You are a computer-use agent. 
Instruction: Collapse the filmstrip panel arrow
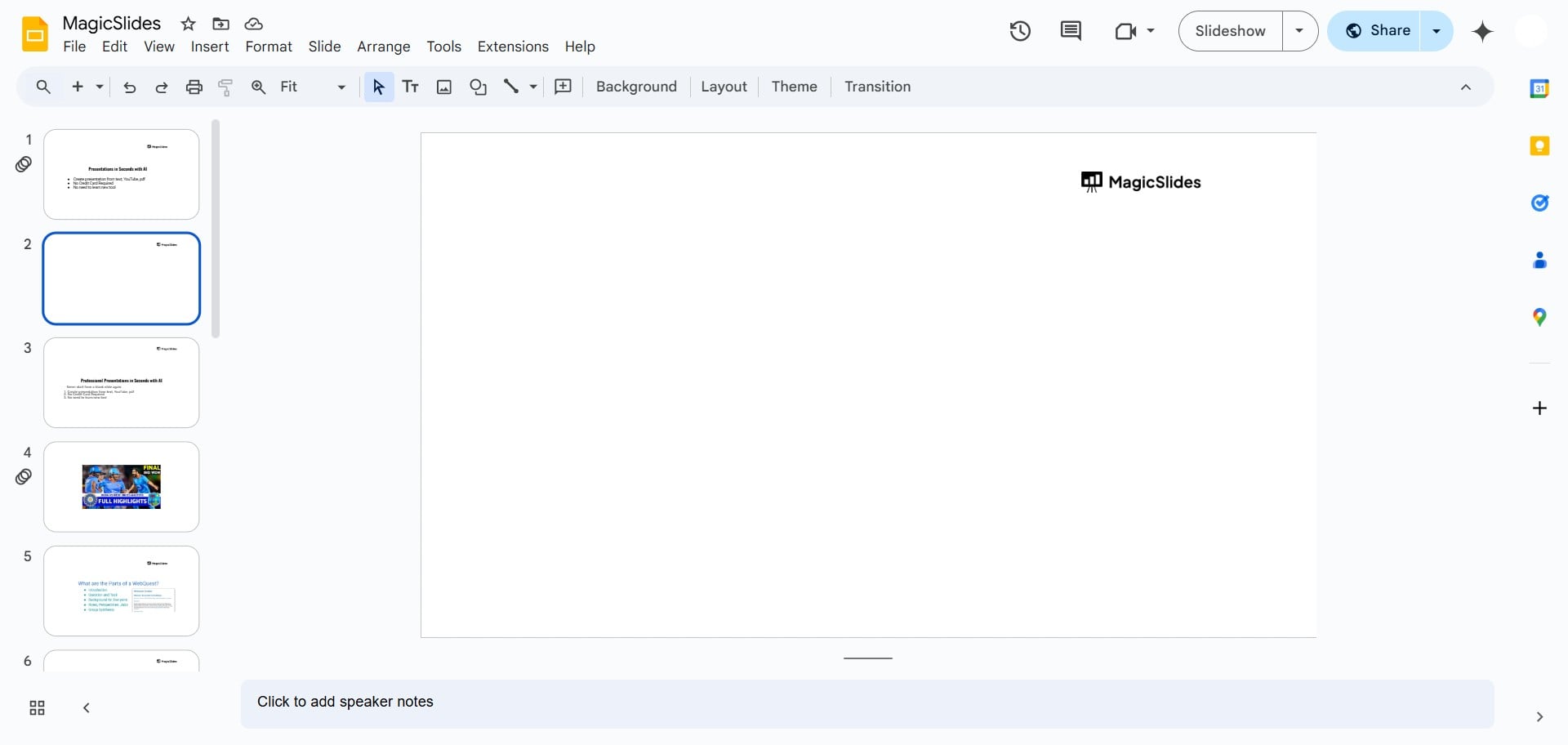click(x=87, y=707)
